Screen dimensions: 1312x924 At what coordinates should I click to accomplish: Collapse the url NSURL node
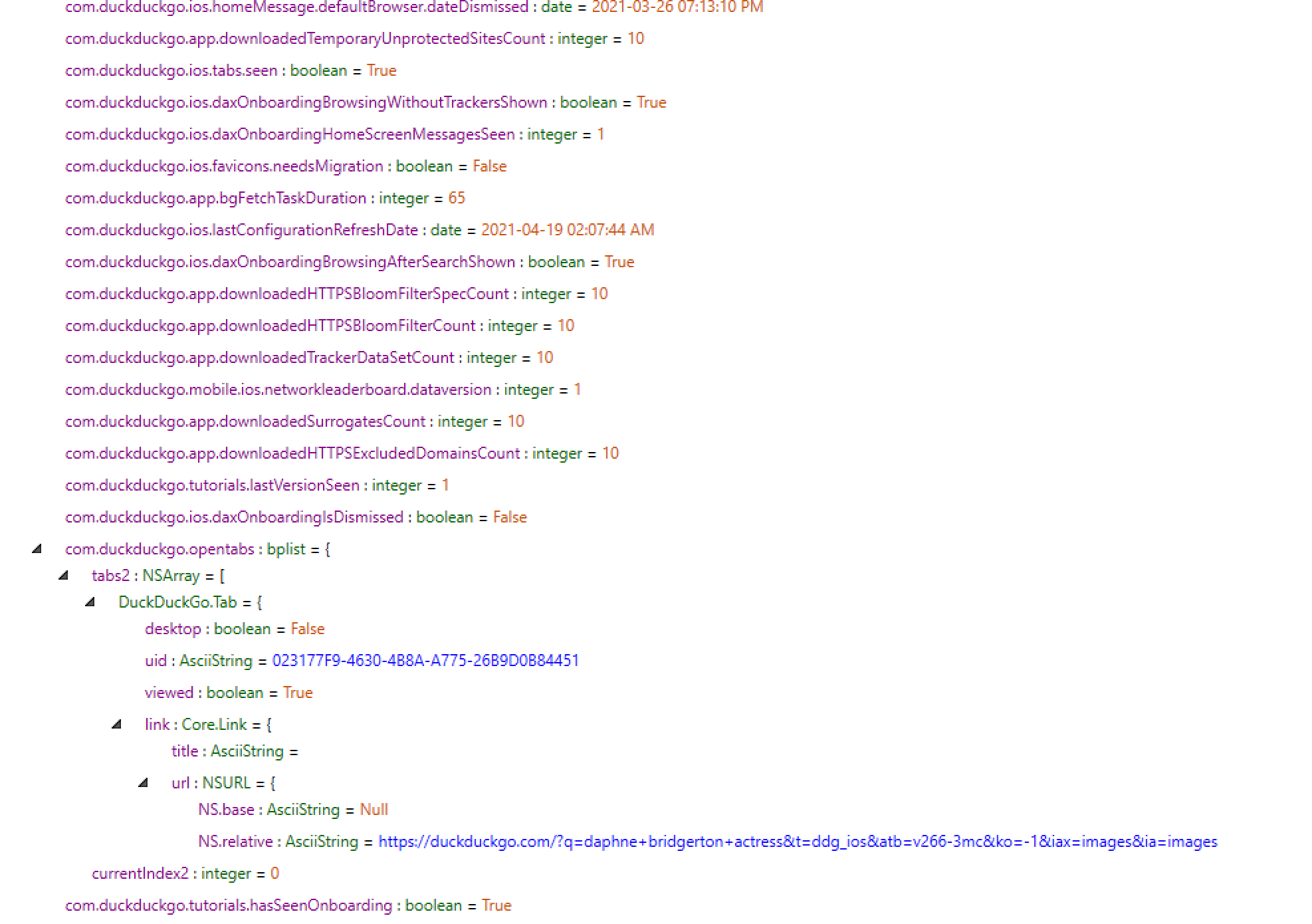(x=144, y=783)
